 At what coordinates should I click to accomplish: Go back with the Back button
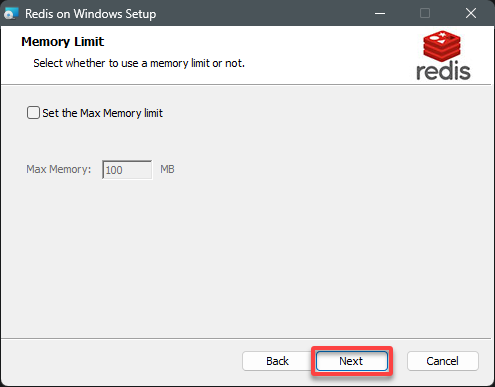pyautogui.click(x=277, y=361)
